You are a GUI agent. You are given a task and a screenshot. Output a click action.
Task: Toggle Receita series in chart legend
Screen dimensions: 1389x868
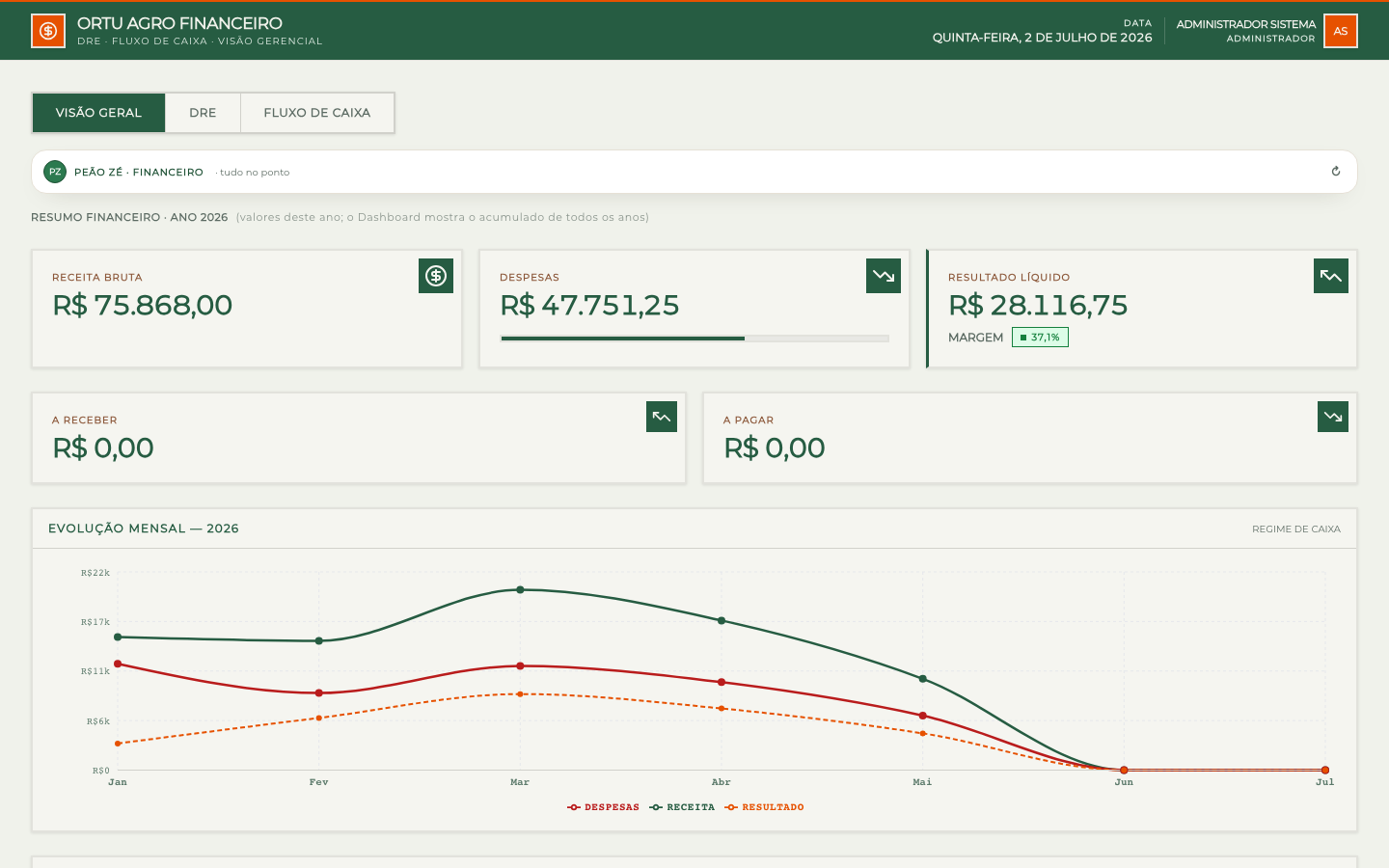(x=683, y=807)
